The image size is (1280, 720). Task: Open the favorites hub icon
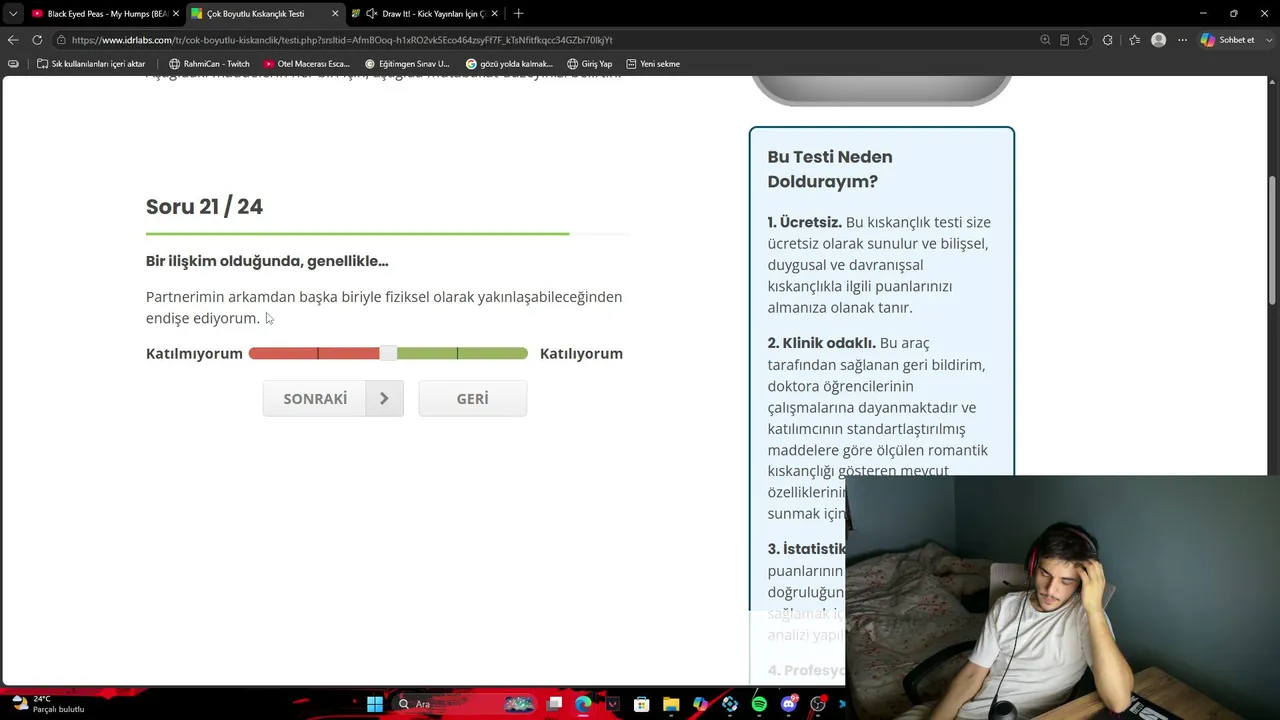coord(1134,40)
